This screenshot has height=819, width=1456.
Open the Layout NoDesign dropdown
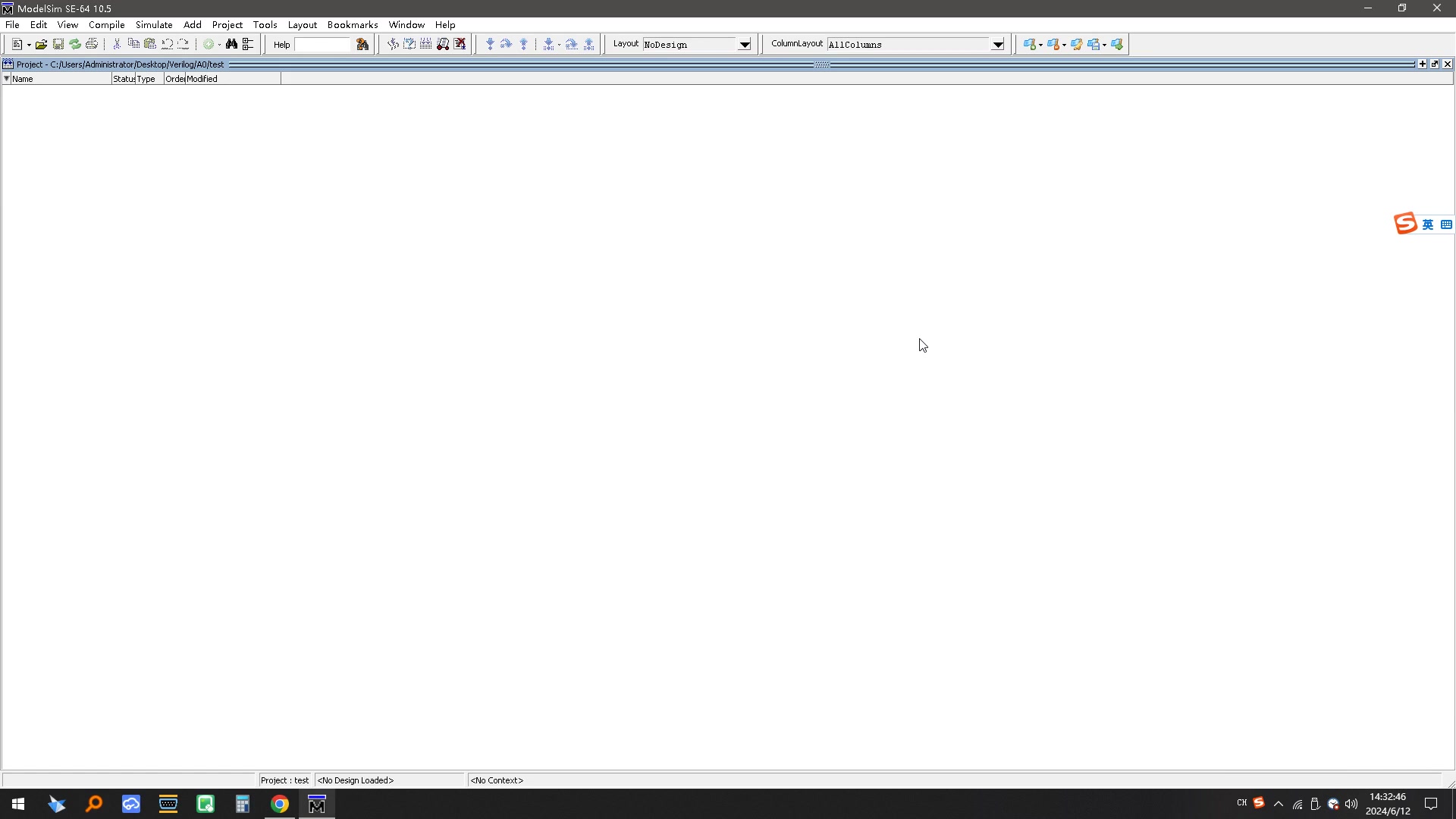point(745,45)
